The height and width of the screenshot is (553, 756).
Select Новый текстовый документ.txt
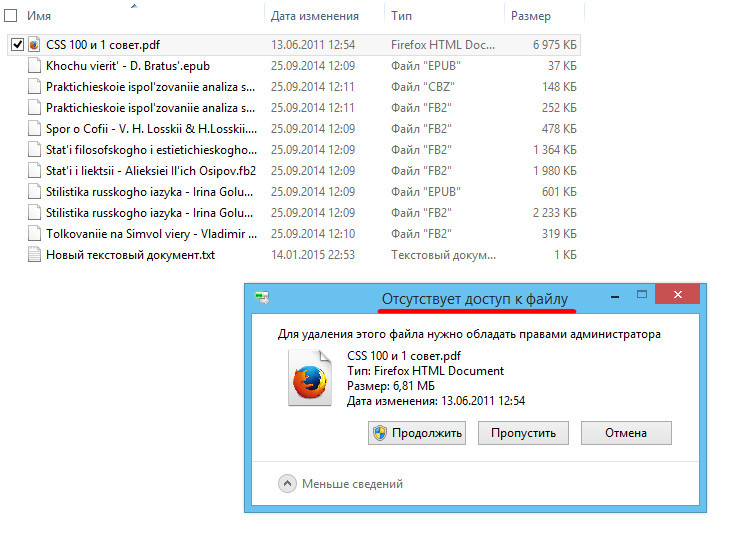tap(130, 255)
